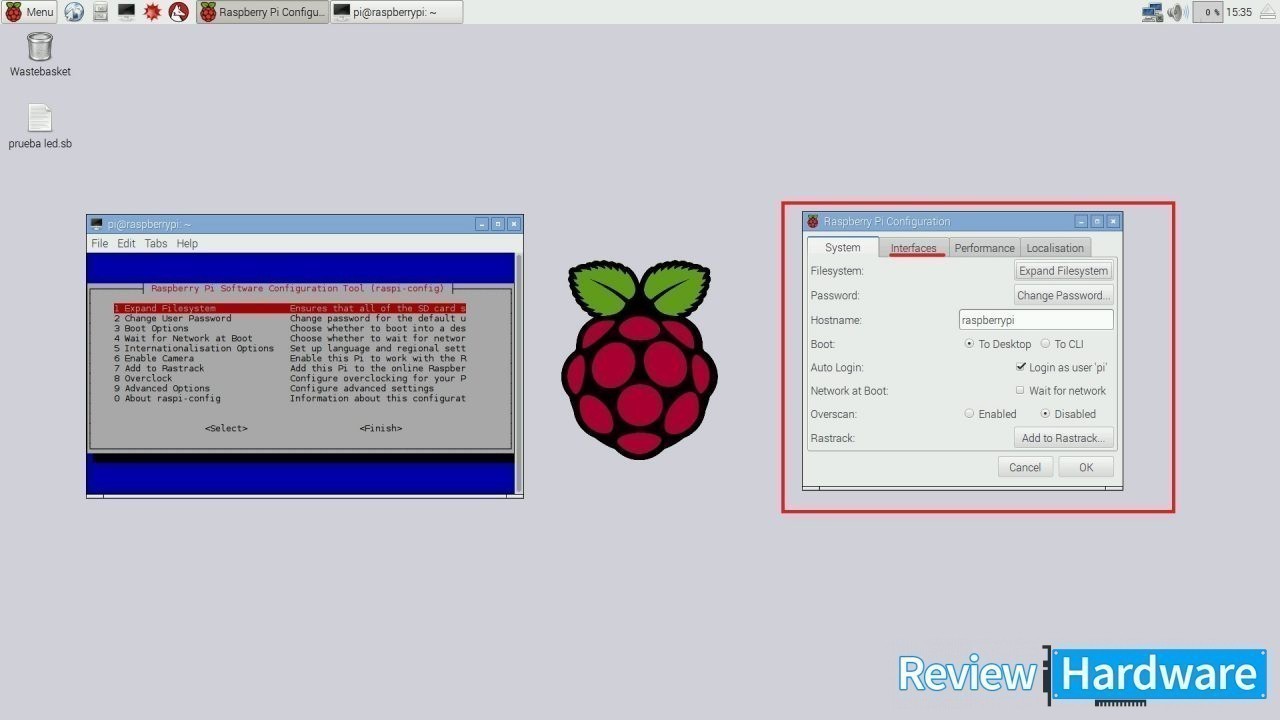Click the Hostname input field
The image size is (1280, 720).
[x=1036, y=320]
